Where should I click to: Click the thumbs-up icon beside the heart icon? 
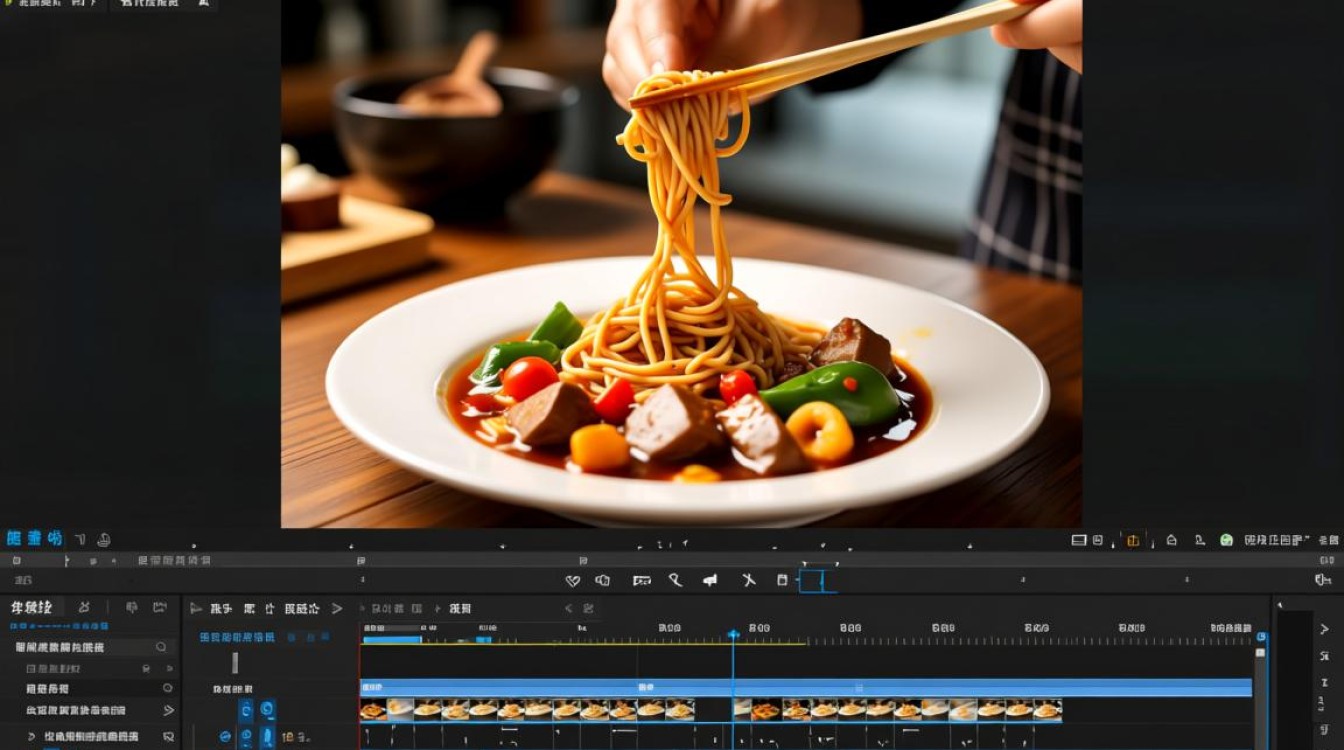coord(603,581)
